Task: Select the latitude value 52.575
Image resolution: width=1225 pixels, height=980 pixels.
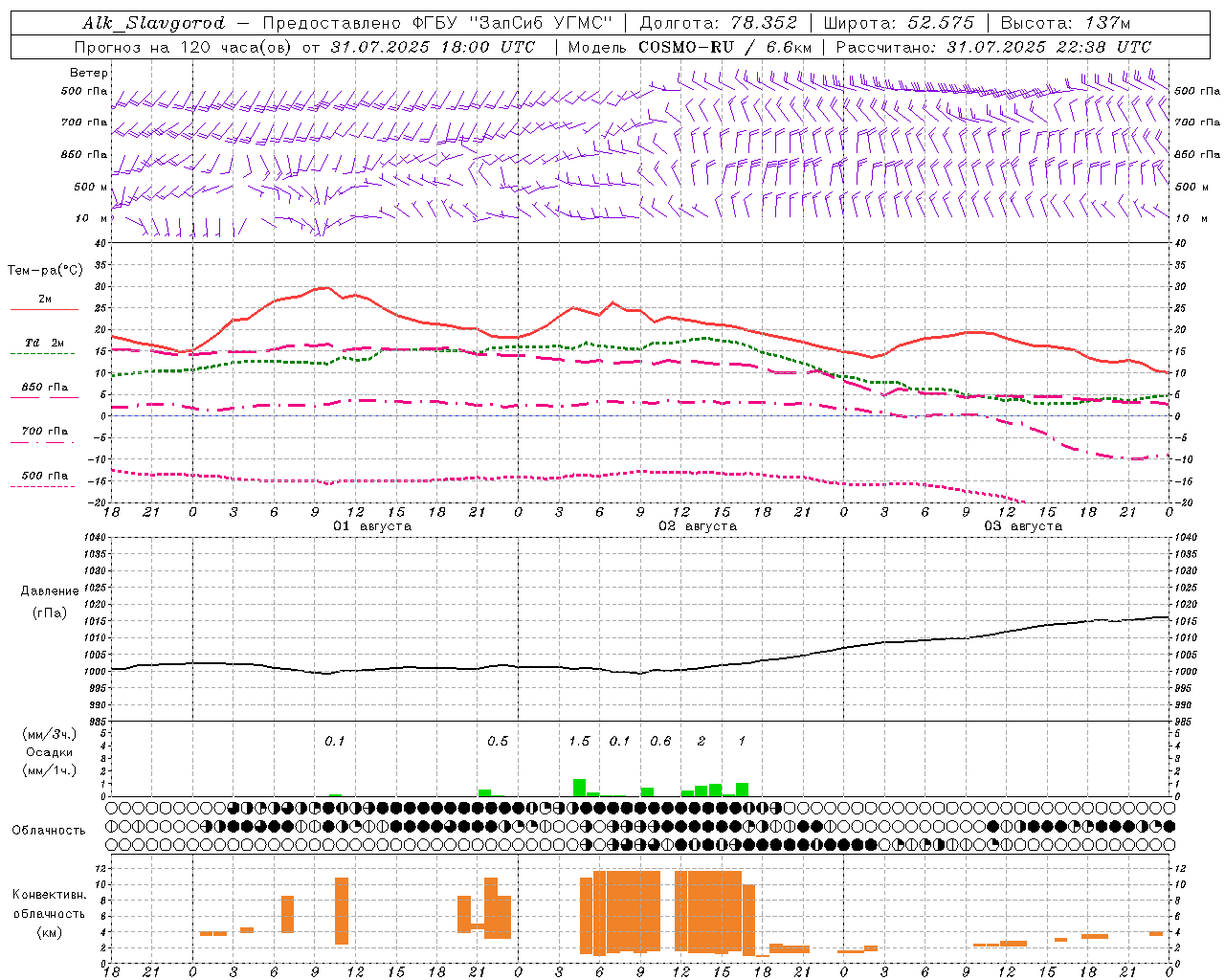Action: pyautogui.click(x=942, y=23)
